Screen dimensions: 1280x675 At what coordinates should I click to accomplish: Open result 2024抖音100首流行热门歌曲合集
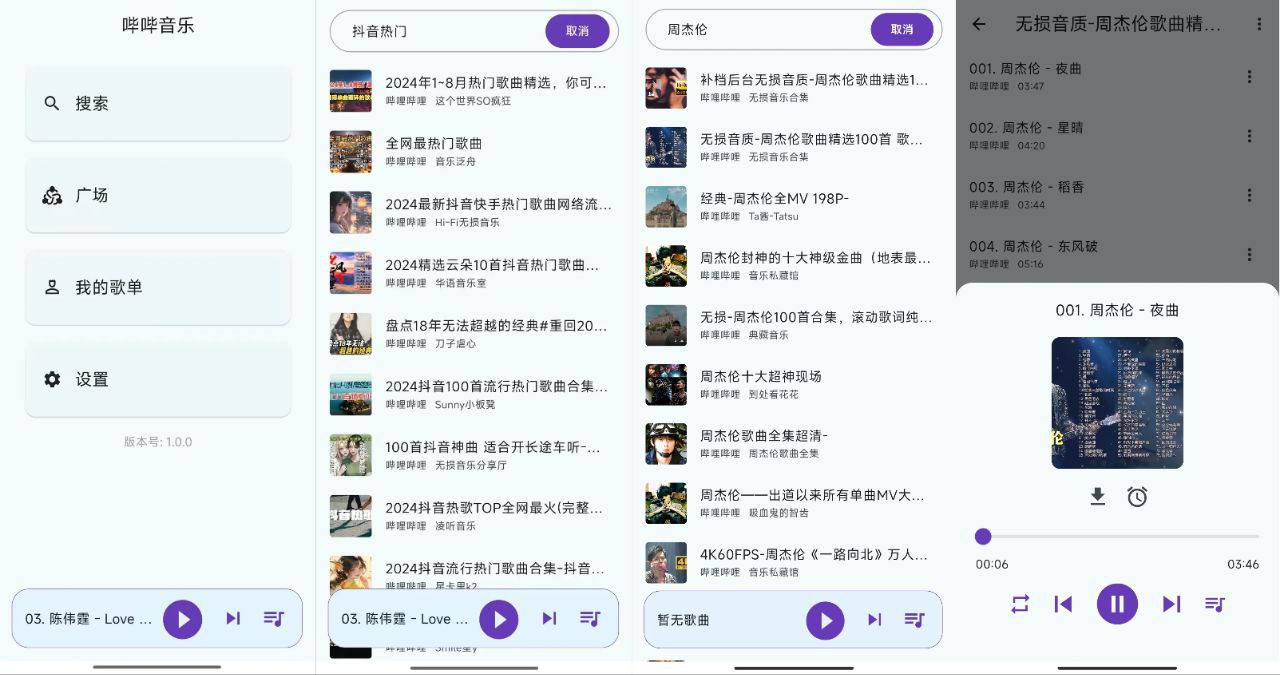474,394
